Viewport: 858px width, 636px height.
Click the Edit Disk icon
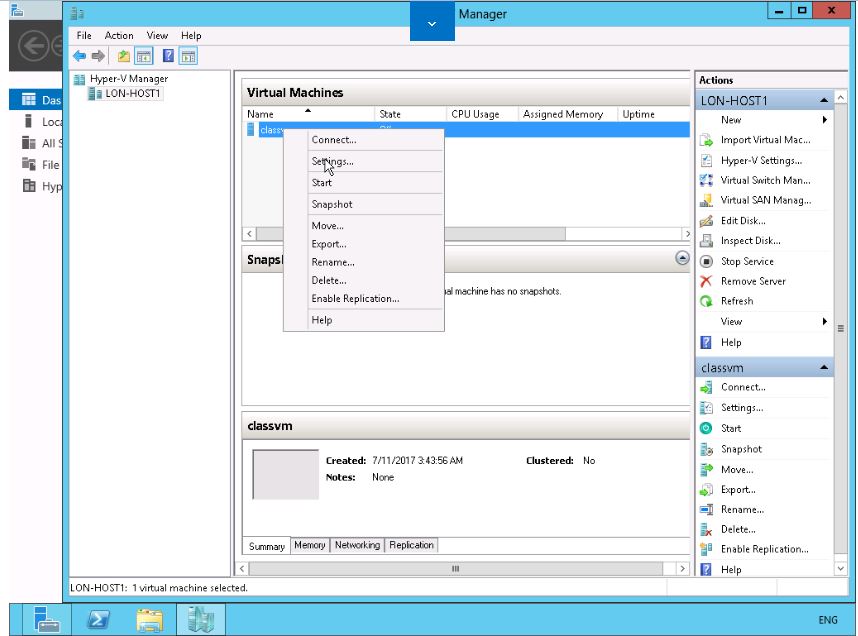click(706, 221)
